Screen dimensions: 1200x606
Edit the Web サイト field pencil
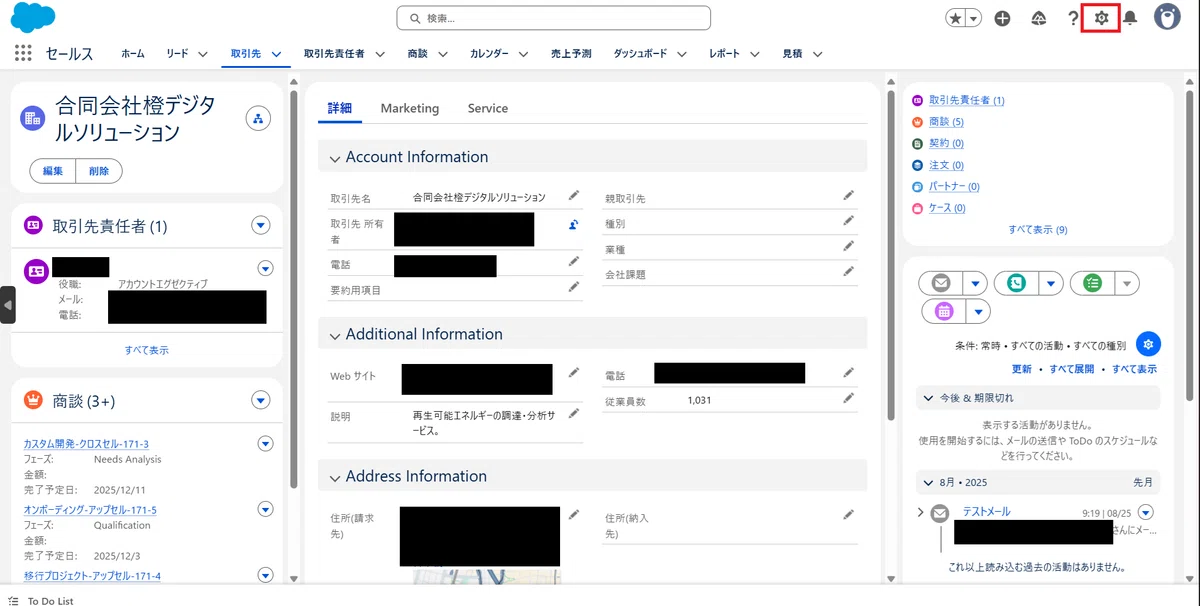(574, 372)
